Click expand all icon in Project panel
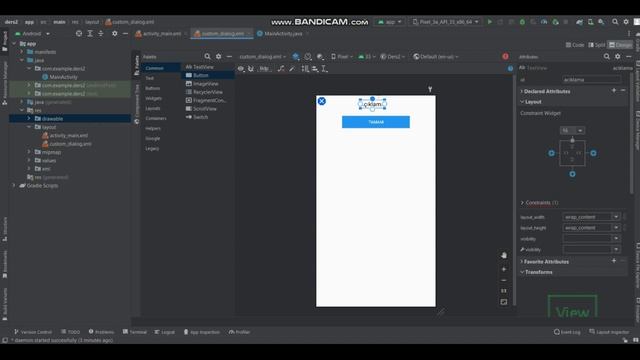This screenshot has height=360, width=640. point(90,33)
